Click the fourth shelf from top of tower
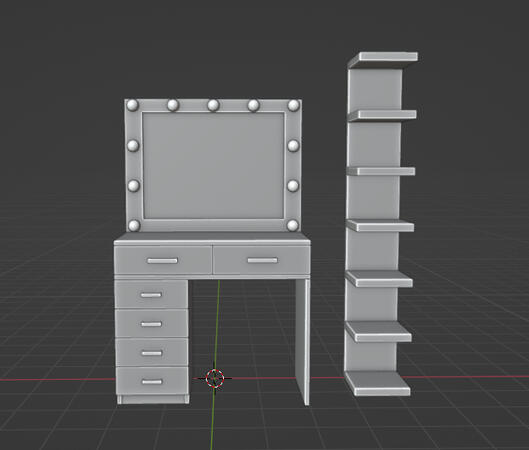 [380, 225]
